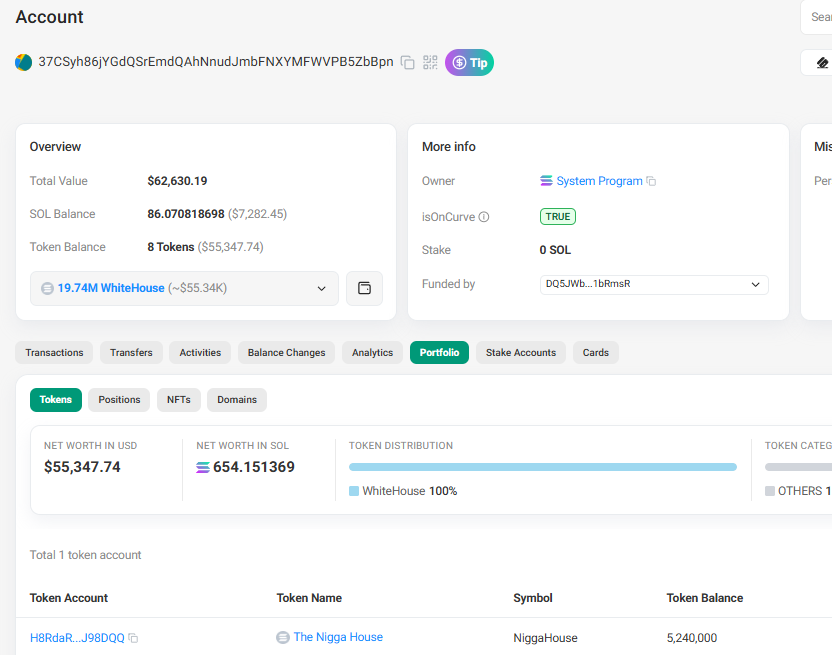Select the NFTs sub-tab
This screenshot has height=655, width=832.
179,400
